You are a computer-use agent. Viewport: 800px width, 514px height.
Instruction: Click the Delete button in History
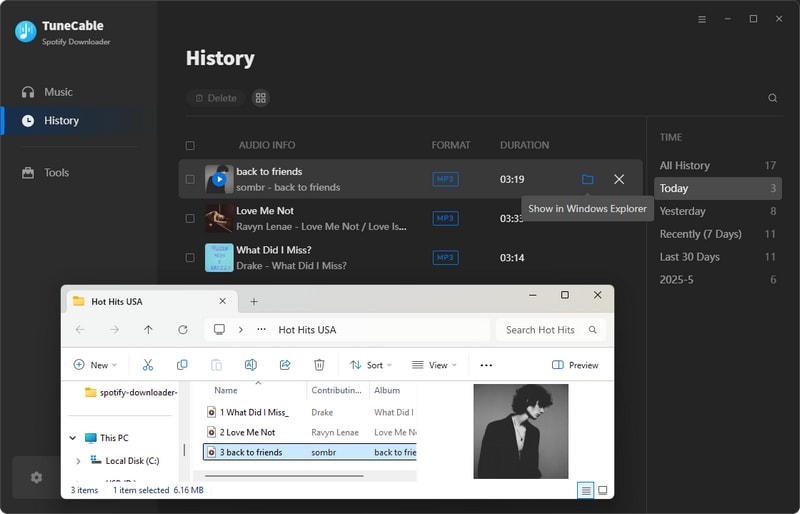[x=216, y=98]
